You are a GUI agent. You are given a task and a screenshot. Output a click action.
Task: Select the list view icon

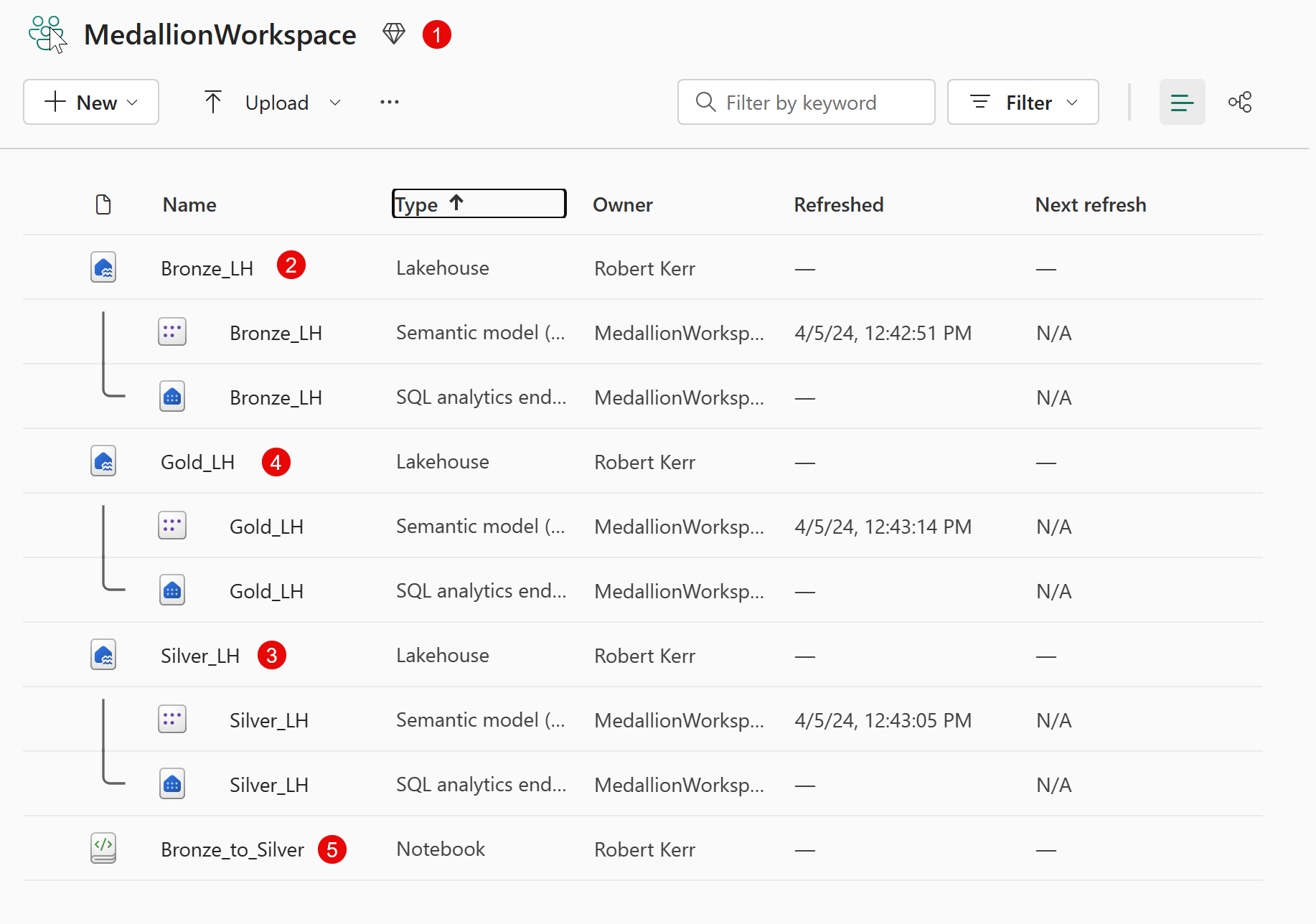[1182, 103]
